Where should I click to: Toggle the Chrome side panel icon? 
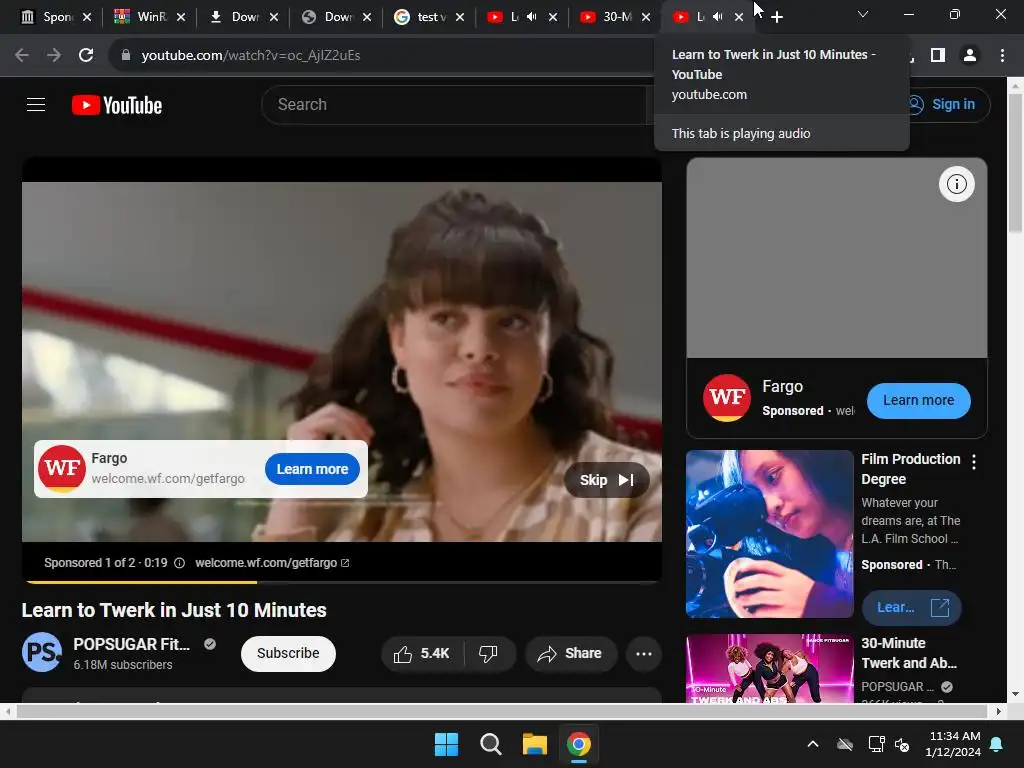click(938, 56)
